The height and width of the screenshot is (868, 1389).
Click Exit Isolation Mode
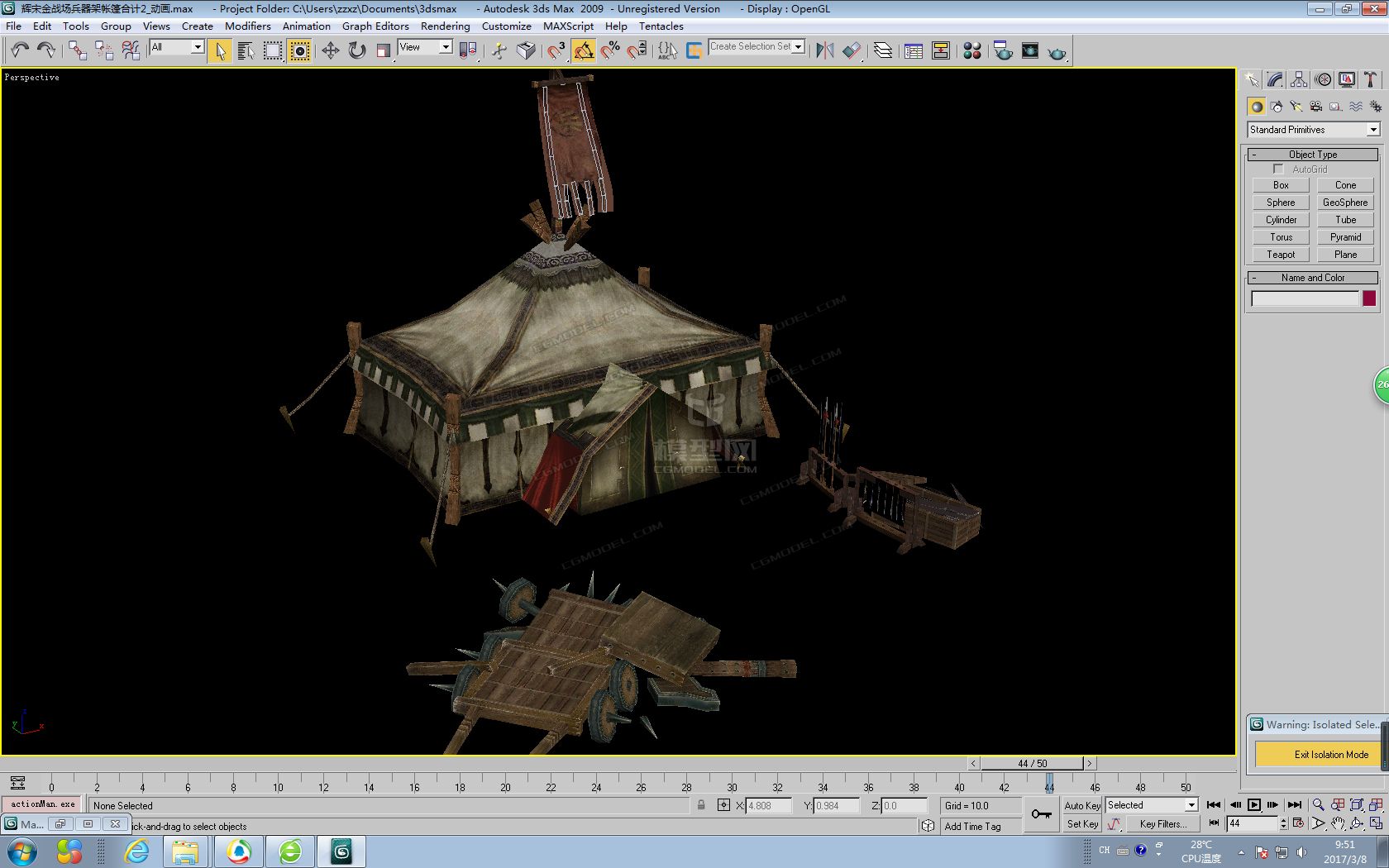1320,755
